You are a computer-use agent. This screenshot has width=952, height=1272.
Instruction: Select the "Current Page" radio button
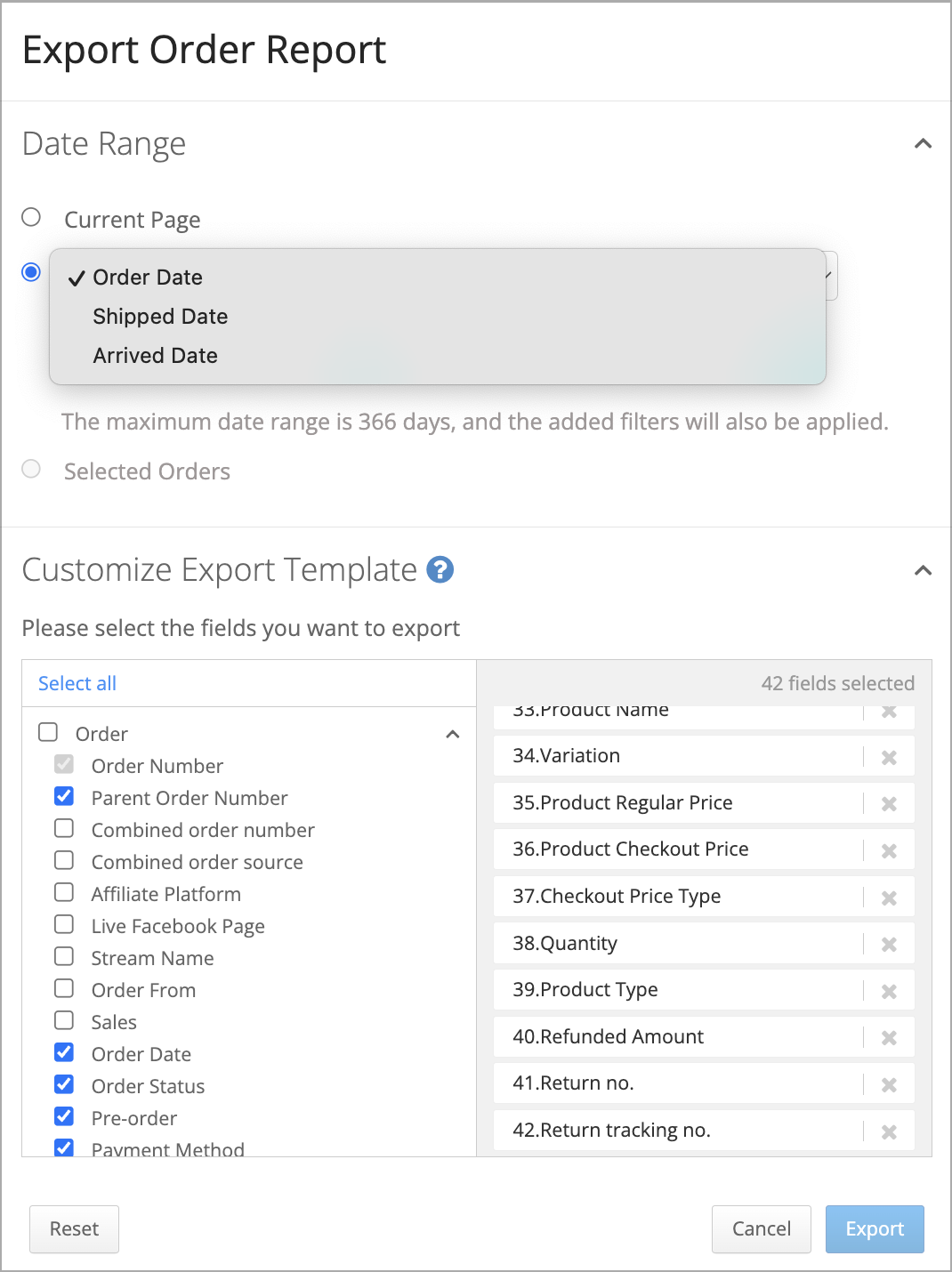pyautogui.click(x=31, y=216)
